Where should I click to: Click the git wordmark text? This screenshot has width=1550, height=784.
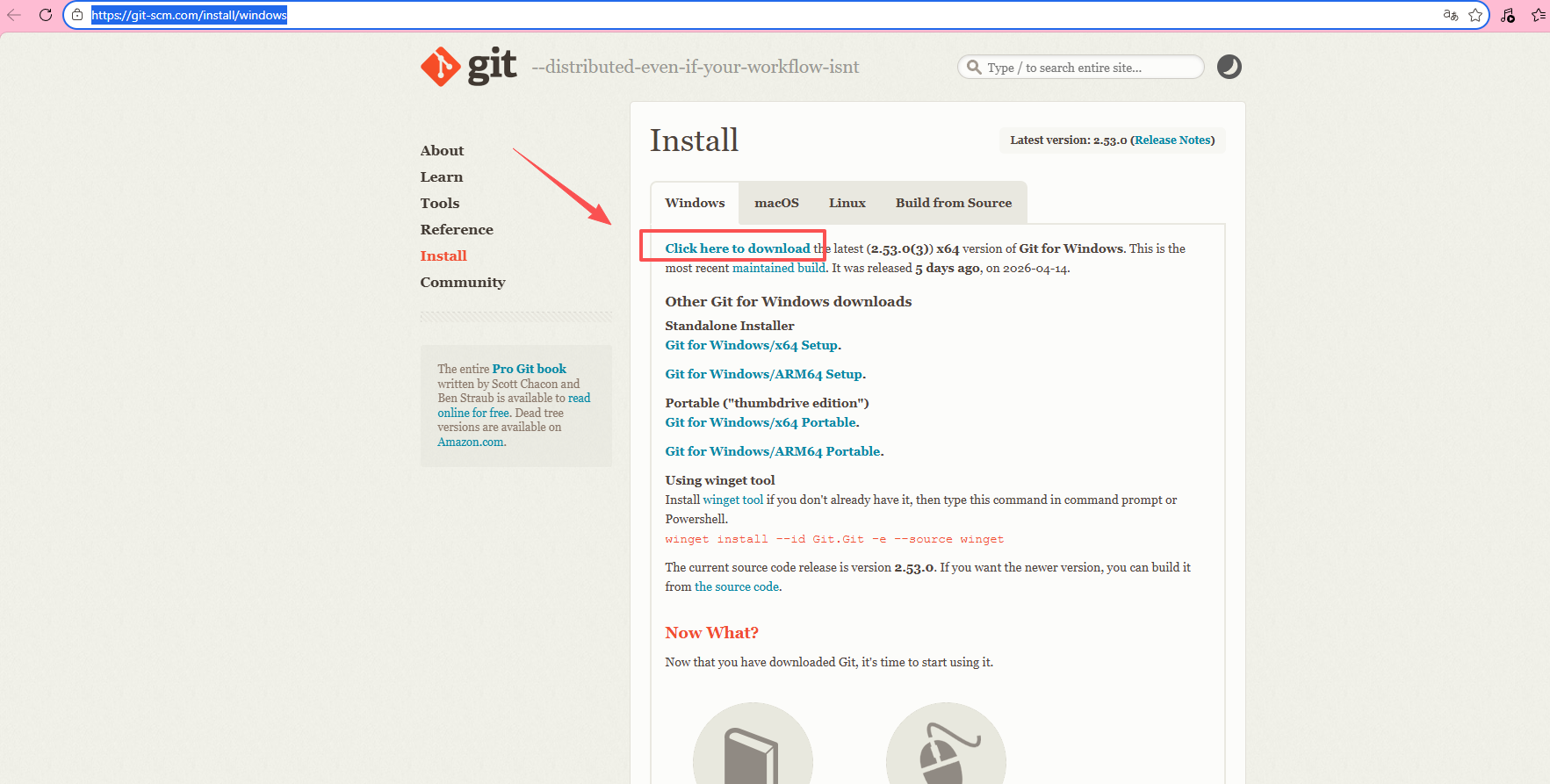492,65
